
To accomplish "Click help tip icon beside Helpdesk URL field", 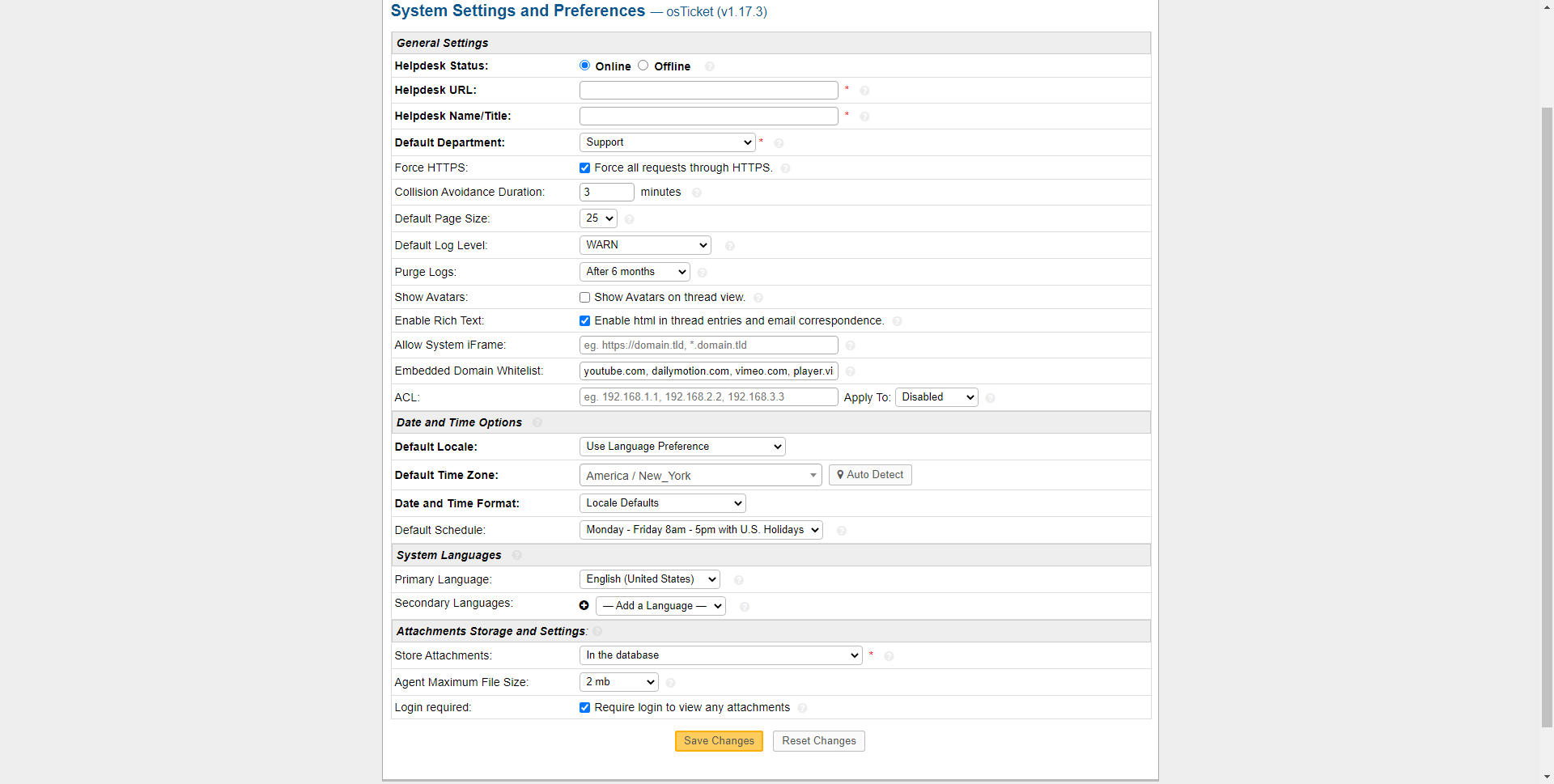I will pyautogui.click(x=864, y=91).
